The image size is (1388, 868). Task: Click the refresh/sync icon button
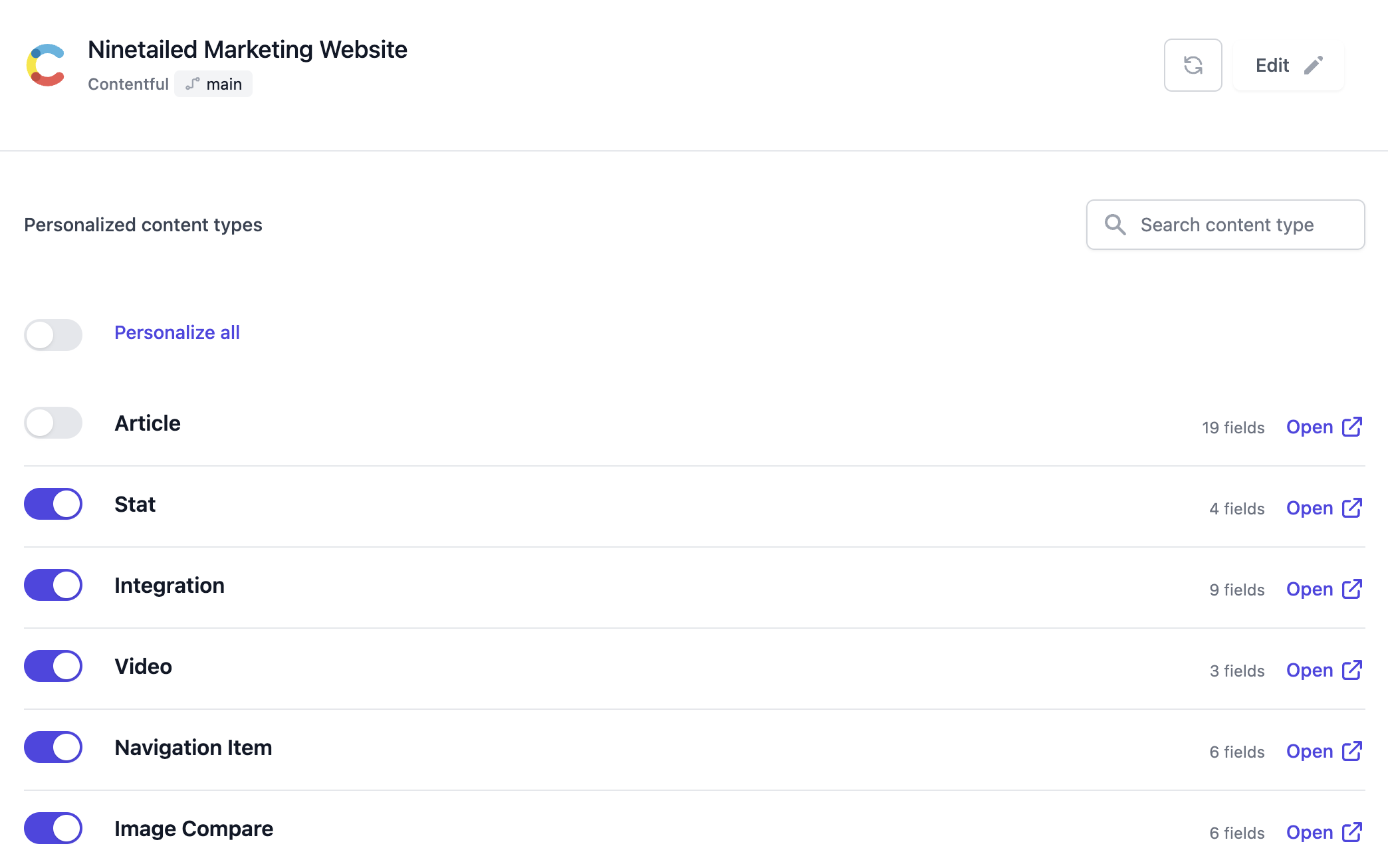[x=1194, y=64]
